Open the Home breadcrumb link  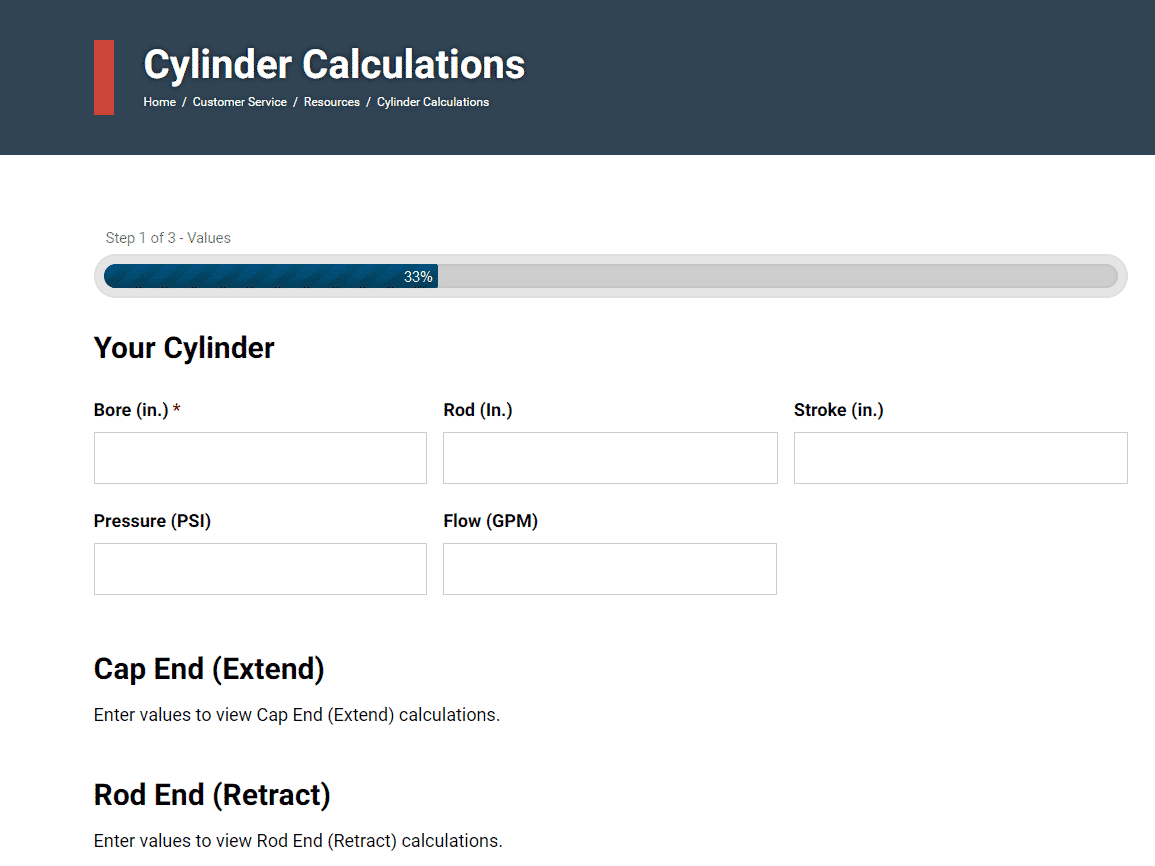(x=159, y=102)
